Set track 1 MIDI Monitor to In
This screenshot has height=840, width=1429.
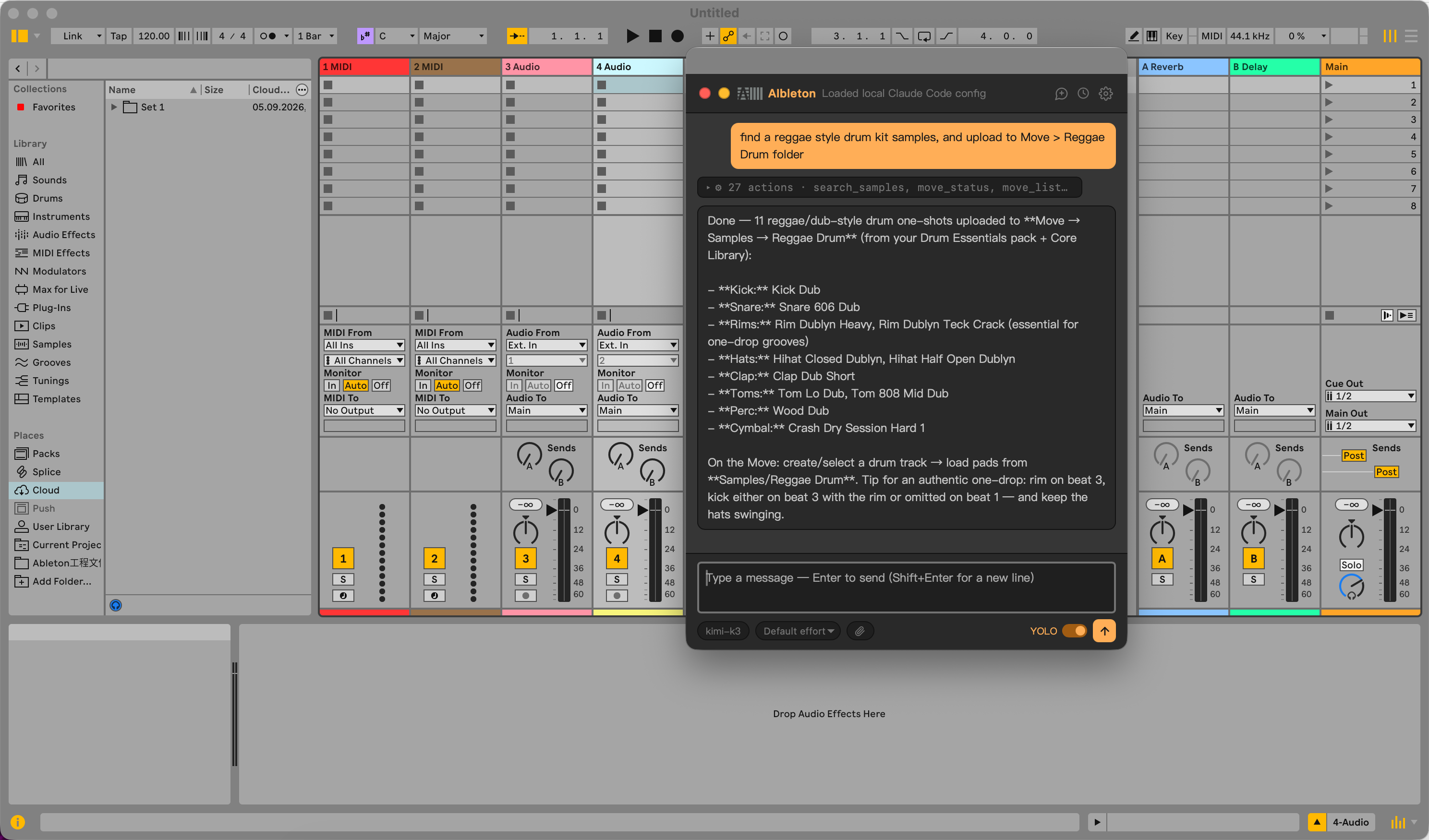[x=332, y=385]
